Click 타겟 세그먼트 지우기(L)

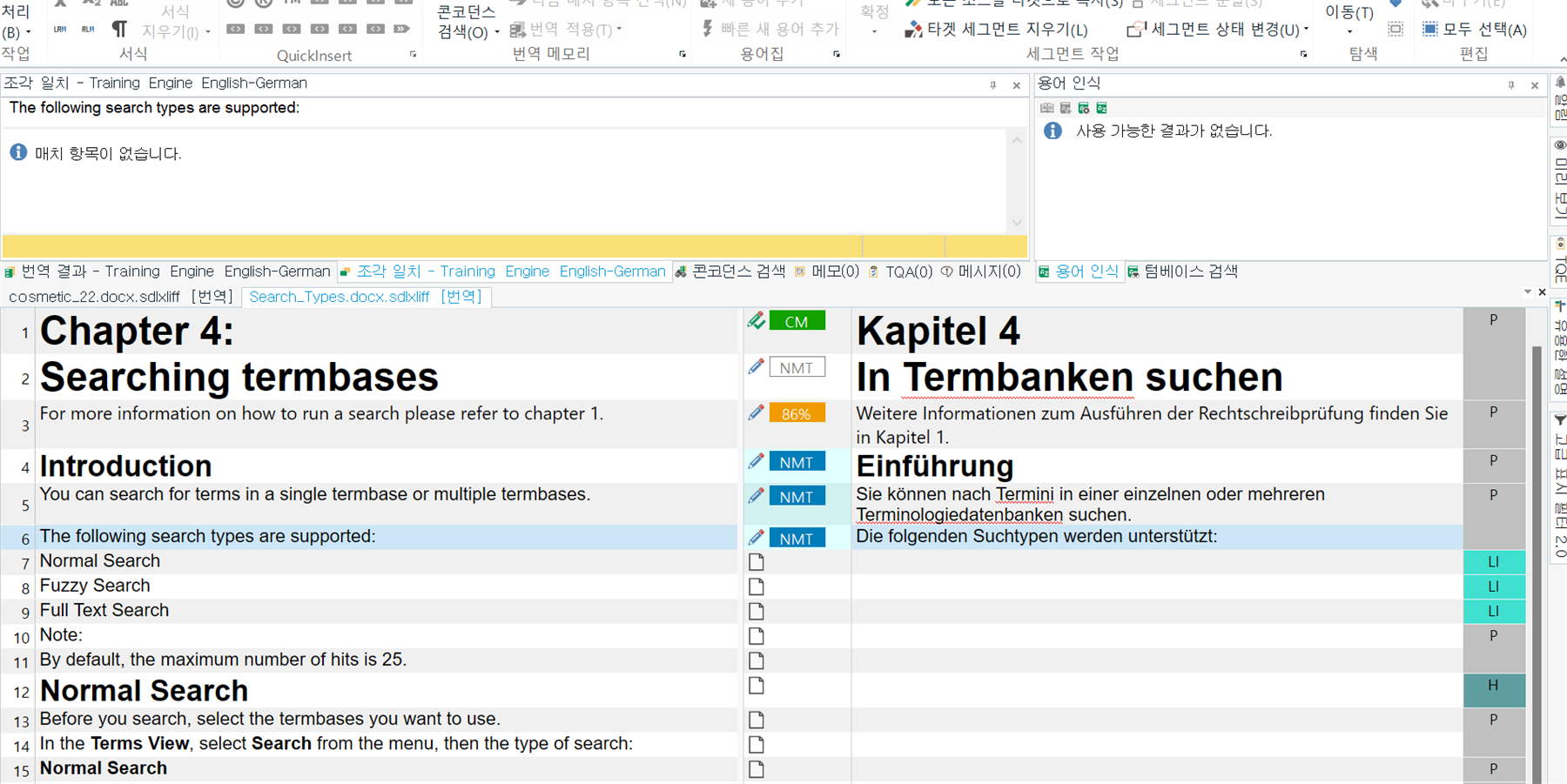click(x=996, y=30)
